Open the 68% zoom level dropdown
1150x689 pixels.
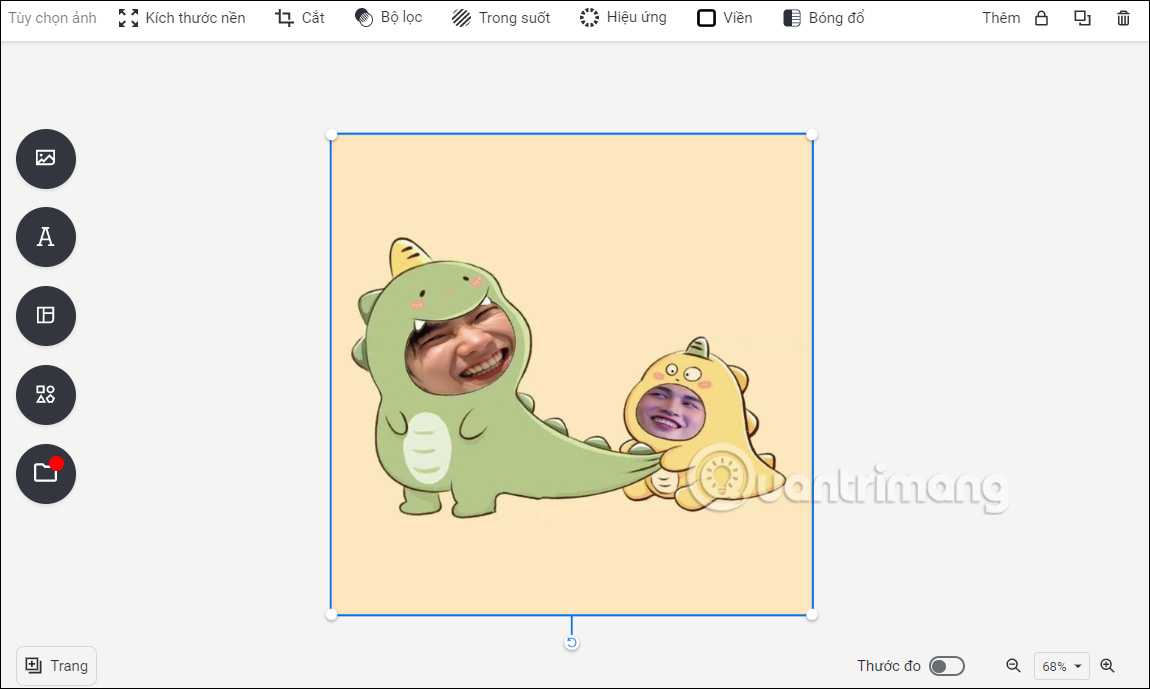[x=1062, y=665]
